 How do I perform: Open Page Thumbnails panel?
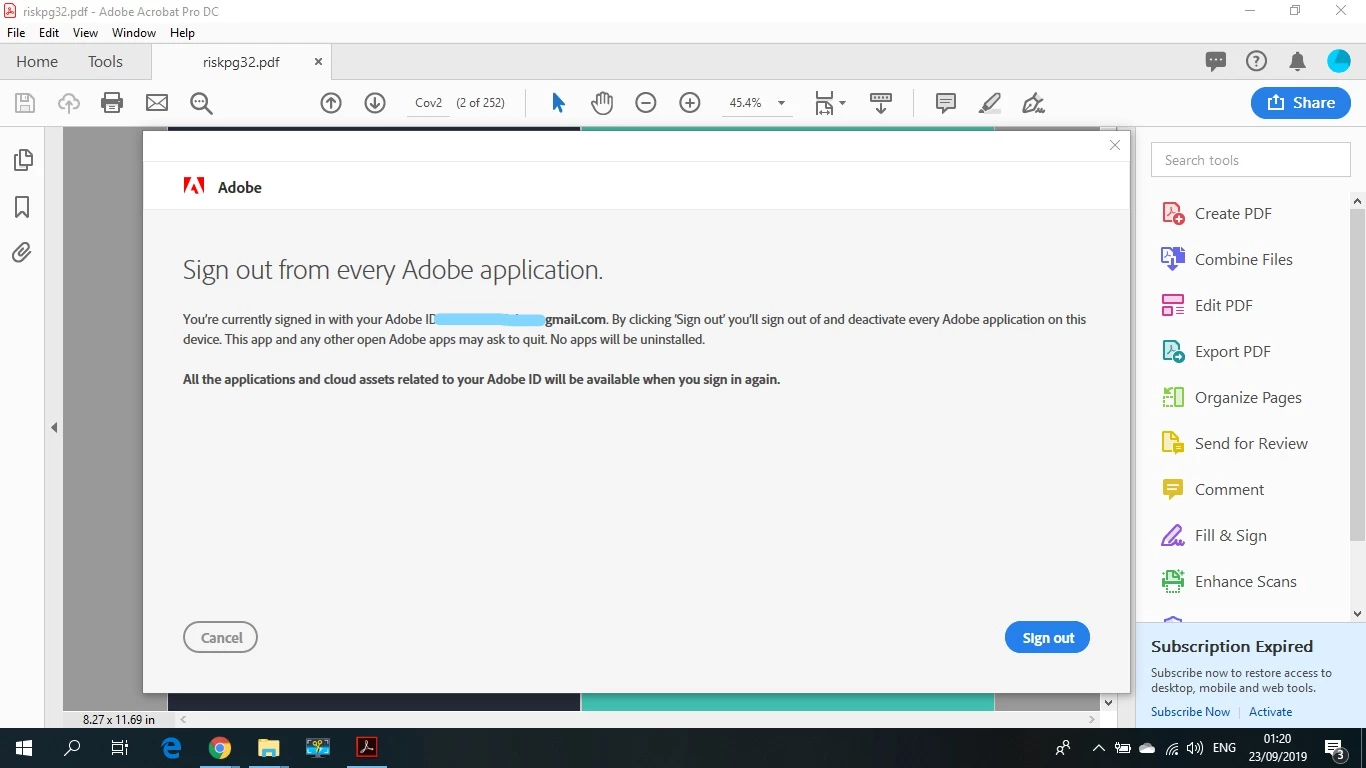(x=22, y=160)
